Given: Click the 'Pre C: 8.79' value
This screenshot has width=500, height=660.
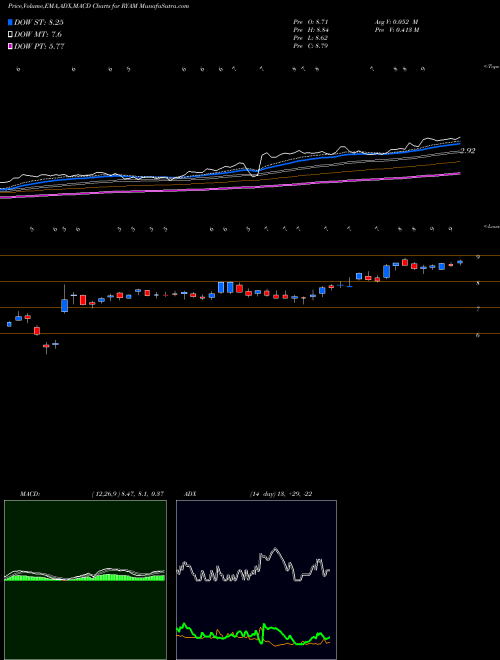Looking at the screenshot, I should (311, 46).
